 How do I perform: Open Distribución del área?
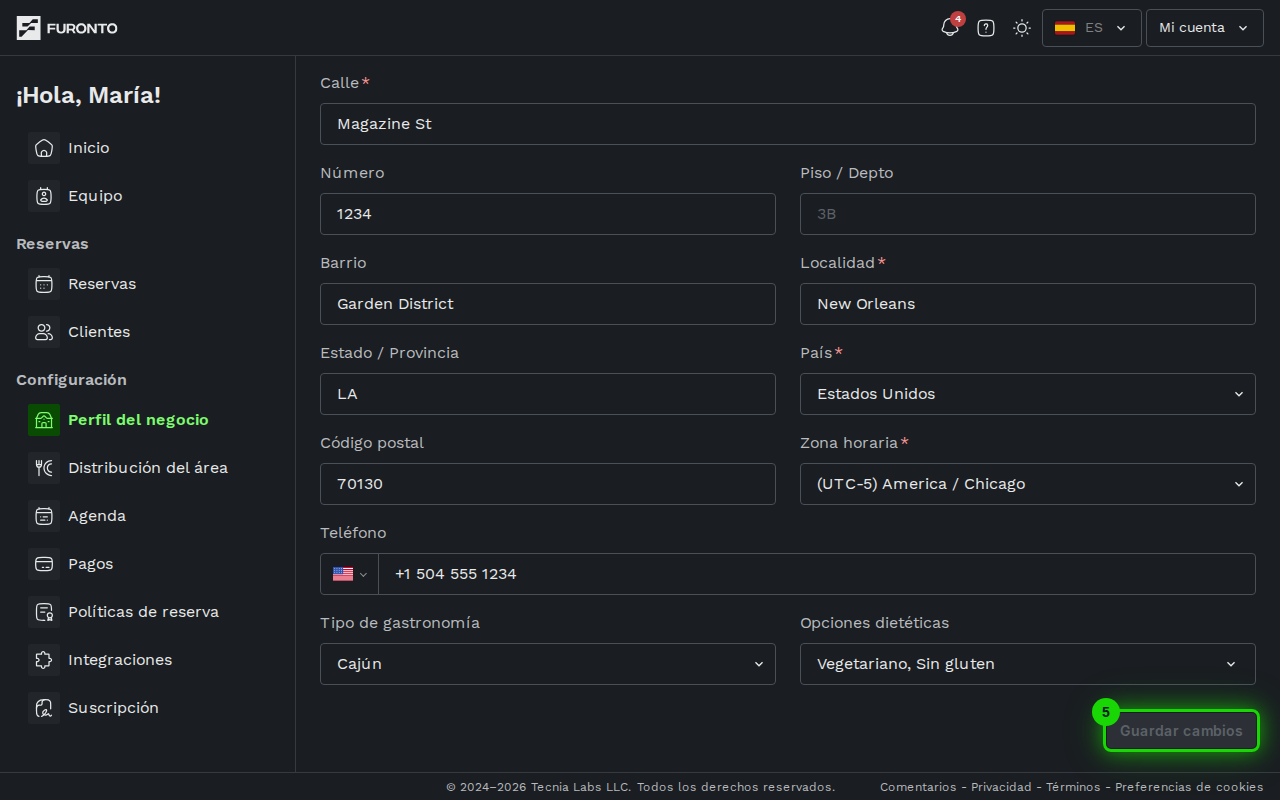[x=148, y=468]
